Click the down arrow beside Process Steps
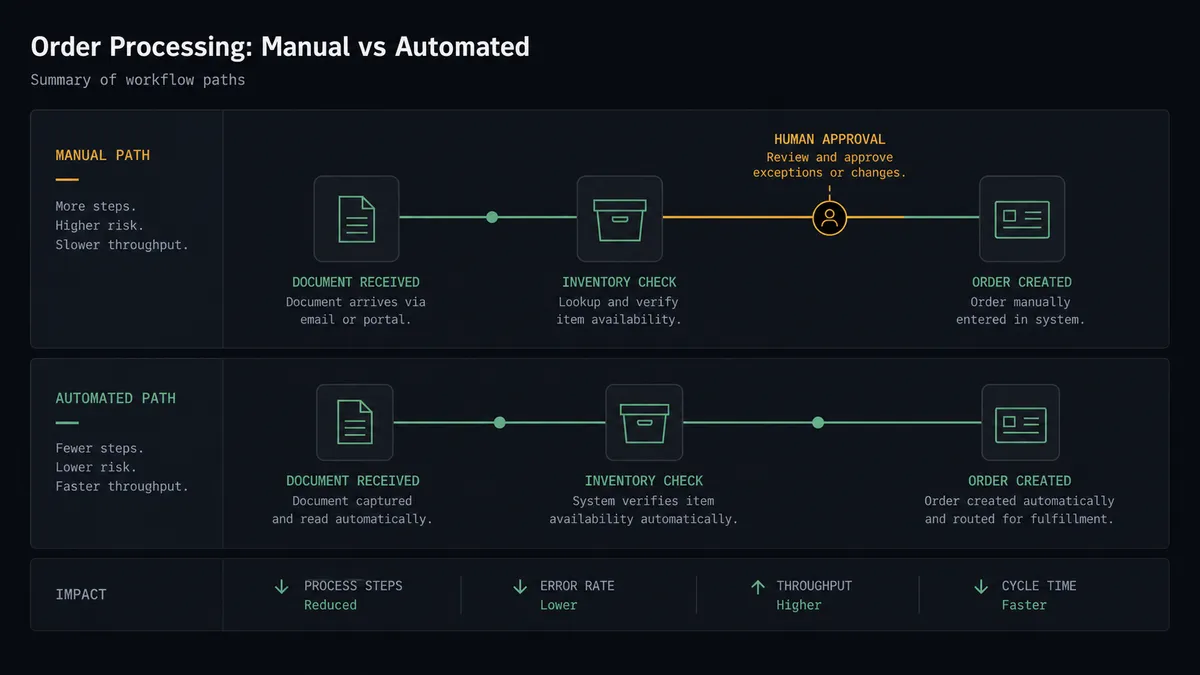 282,586
